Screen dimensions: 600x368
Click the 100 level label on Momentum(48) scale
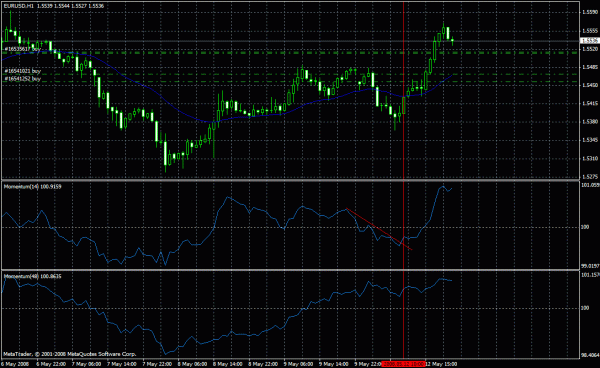pos(585,308)
